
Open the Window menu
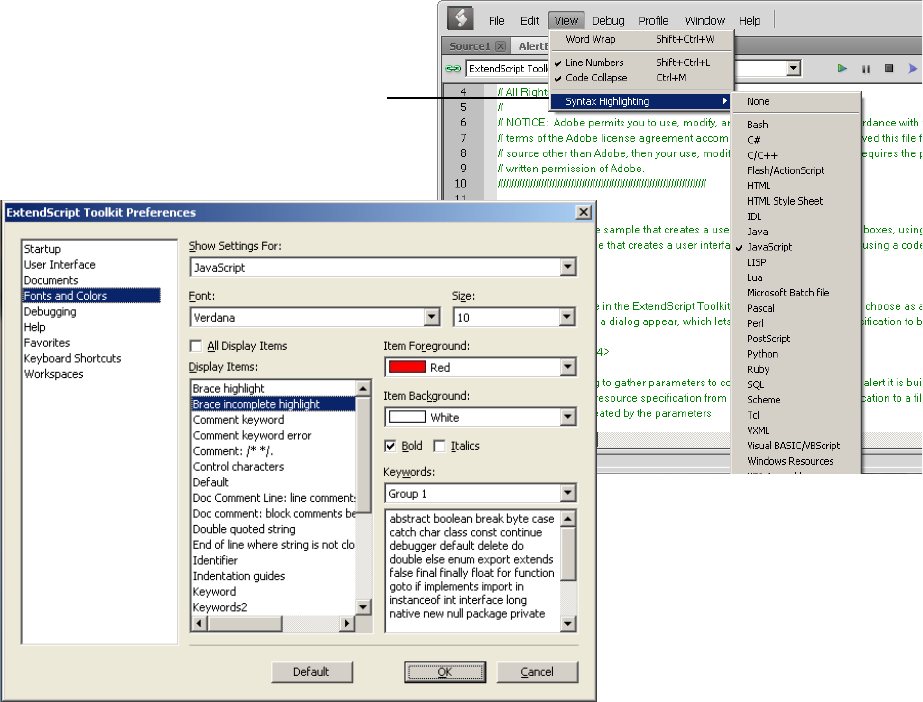pyautogui.click(x=705, y=21)
